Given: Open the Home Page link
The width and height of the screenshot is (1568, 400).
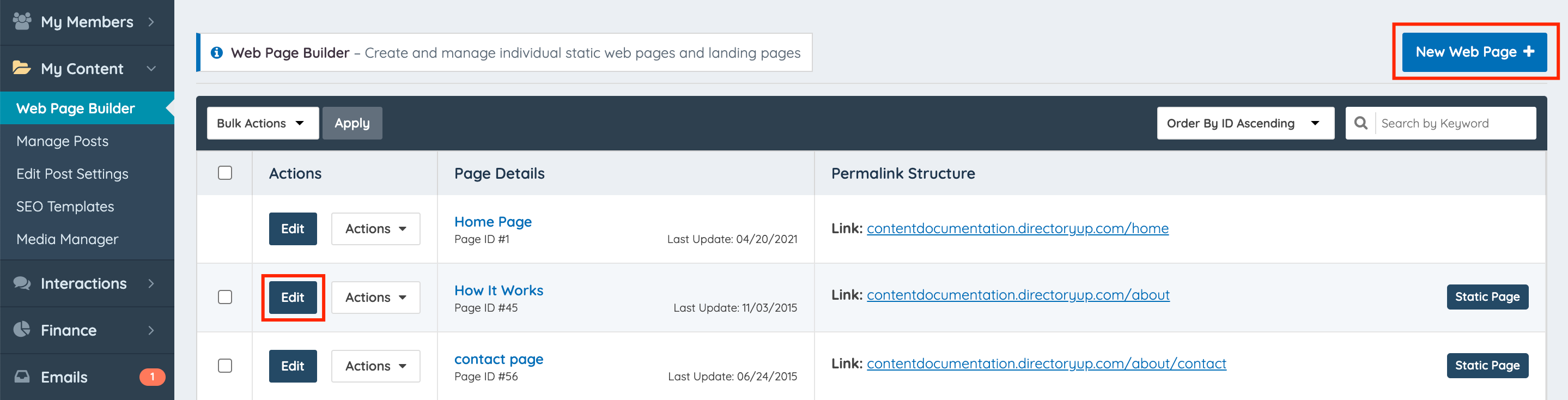Looking at the screenshot, I should click(x=493, y=222).
